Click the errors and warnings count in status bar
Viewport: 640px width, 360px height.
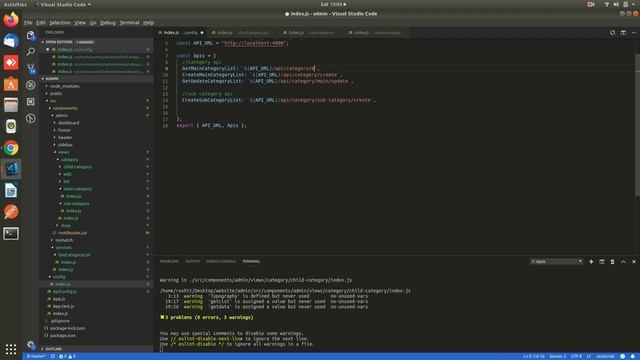[67, 356]
